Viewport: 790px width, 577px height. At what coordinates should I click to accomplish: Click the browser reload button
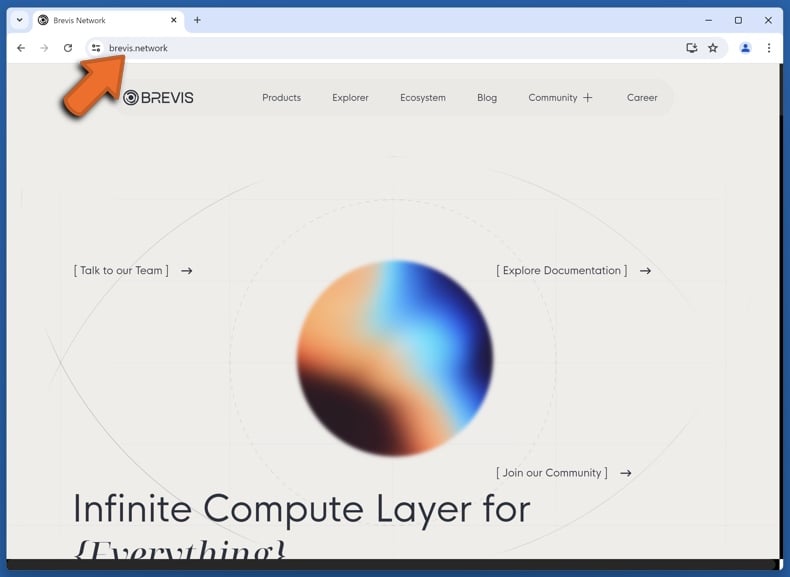coord(68,48)
